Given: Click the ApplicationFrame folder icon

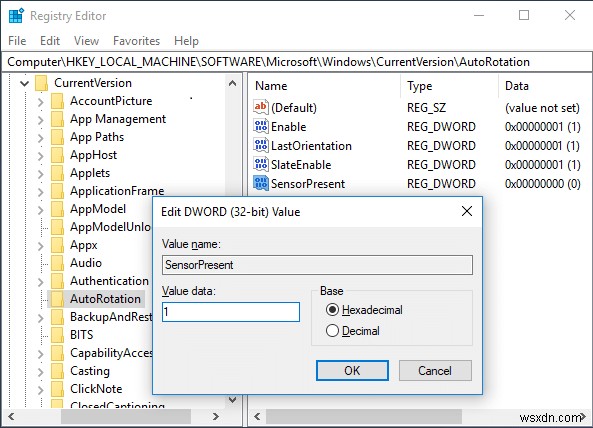Looking at the screenshot, I should (x=57, y=191).
